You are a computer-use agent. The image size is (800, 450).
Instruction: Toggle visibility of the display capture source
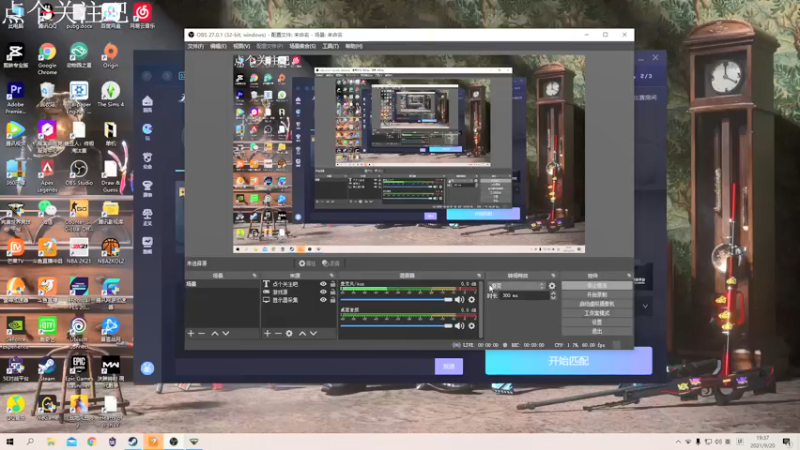pyautogui.click(x=323, y=300)
